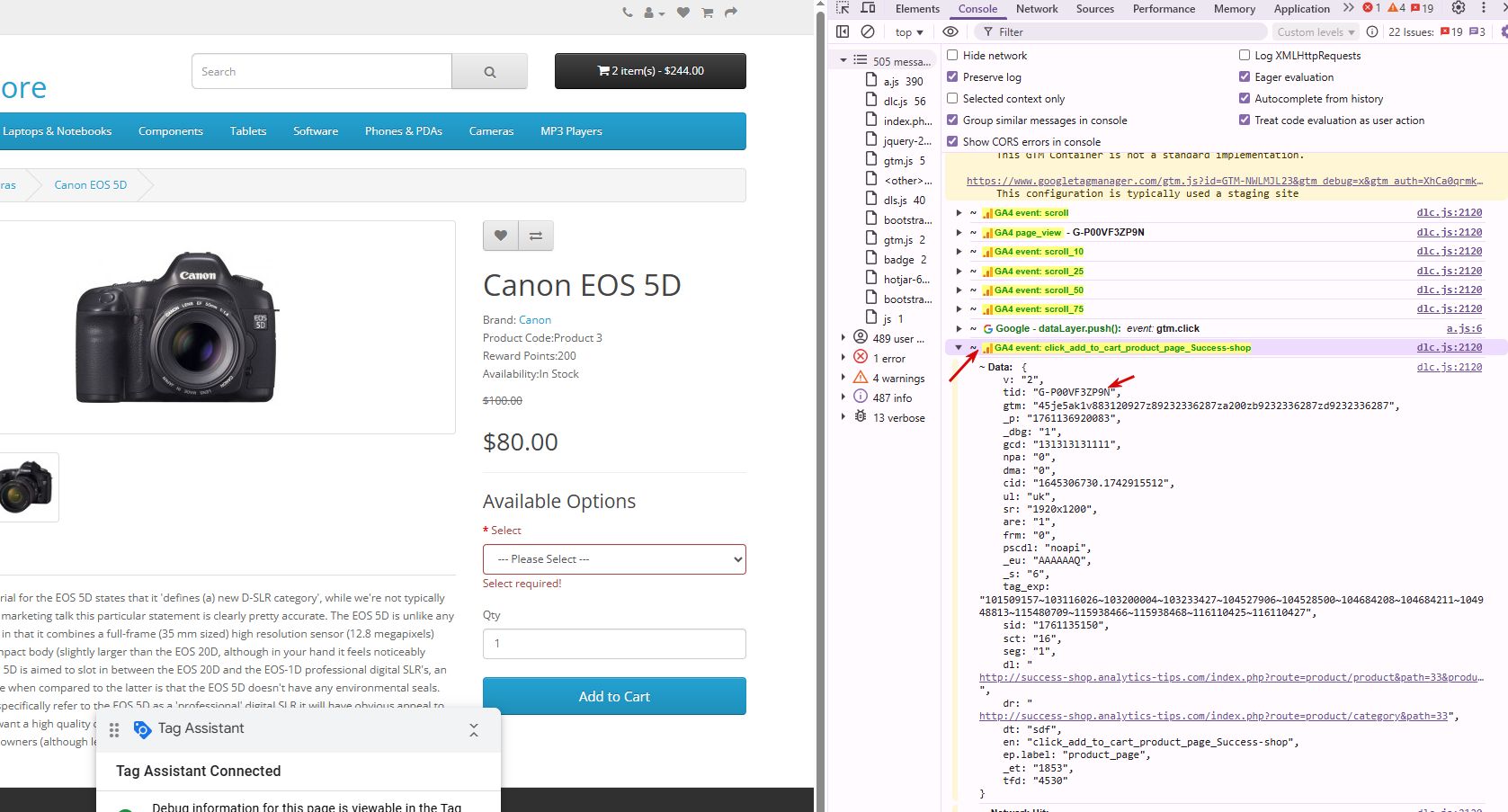The width and height of the screenshot is (1508, 812).
Task: Open the cart button showing 2 item(s) - $244.00
Action: (650, 71)
